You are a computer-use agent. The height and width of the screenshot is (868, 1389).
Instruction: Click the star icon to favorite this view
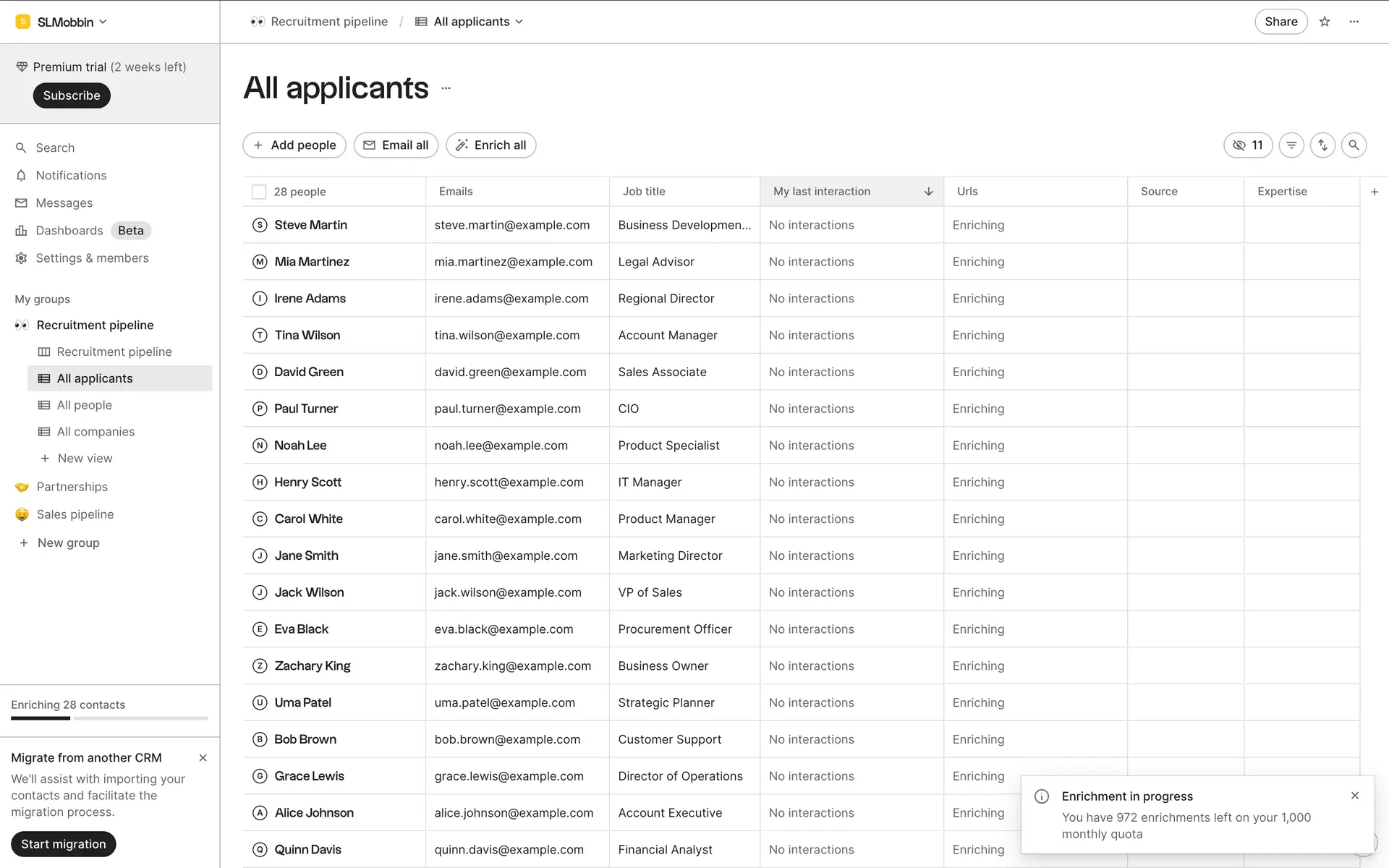tap(1325, 22)
